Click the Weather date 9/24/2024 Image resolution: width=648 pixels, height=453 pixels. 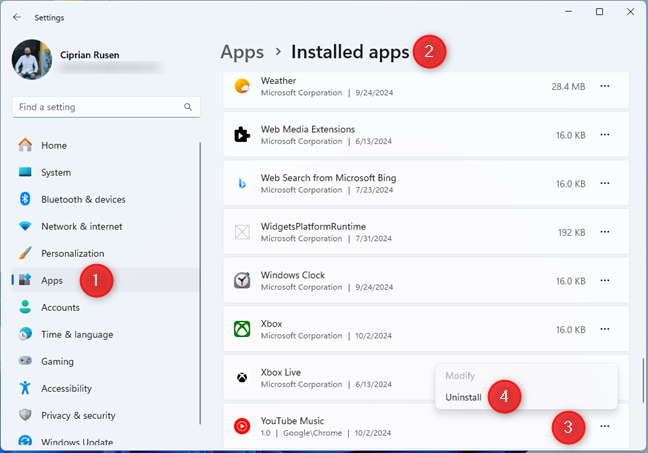(374, 93)
